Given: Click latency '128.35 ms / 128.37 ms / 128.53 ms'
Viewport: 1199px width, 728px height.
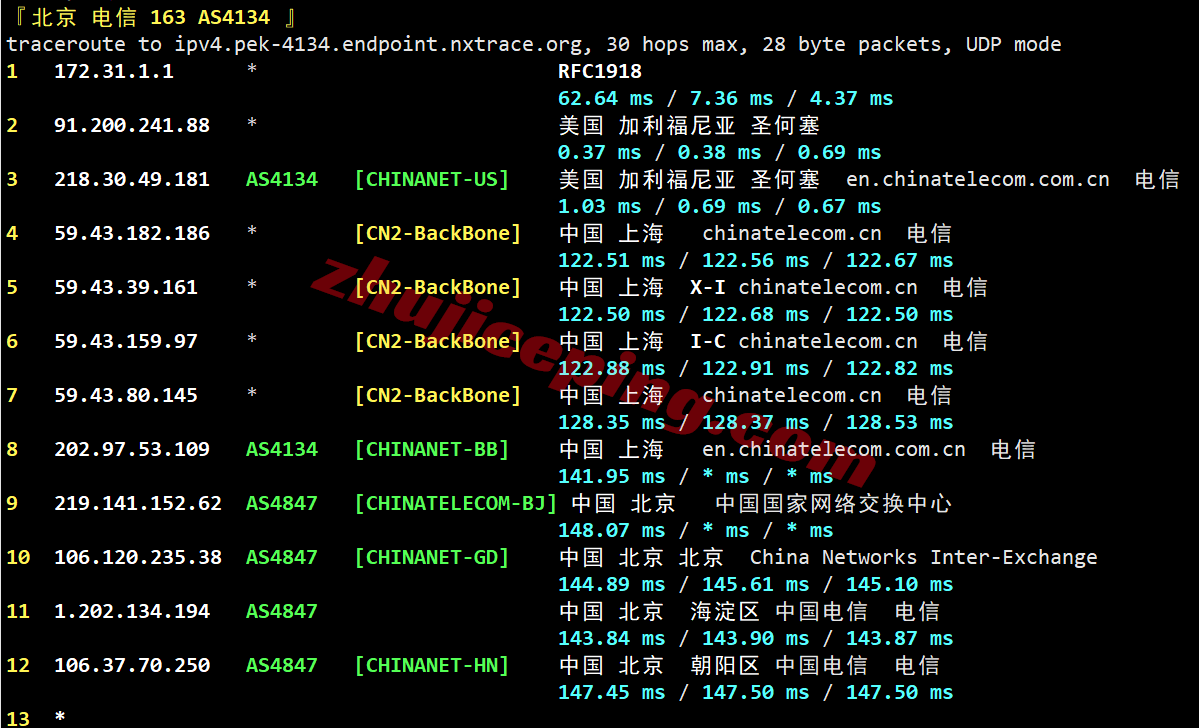Looking at the screenshot, I should point(755,422).
